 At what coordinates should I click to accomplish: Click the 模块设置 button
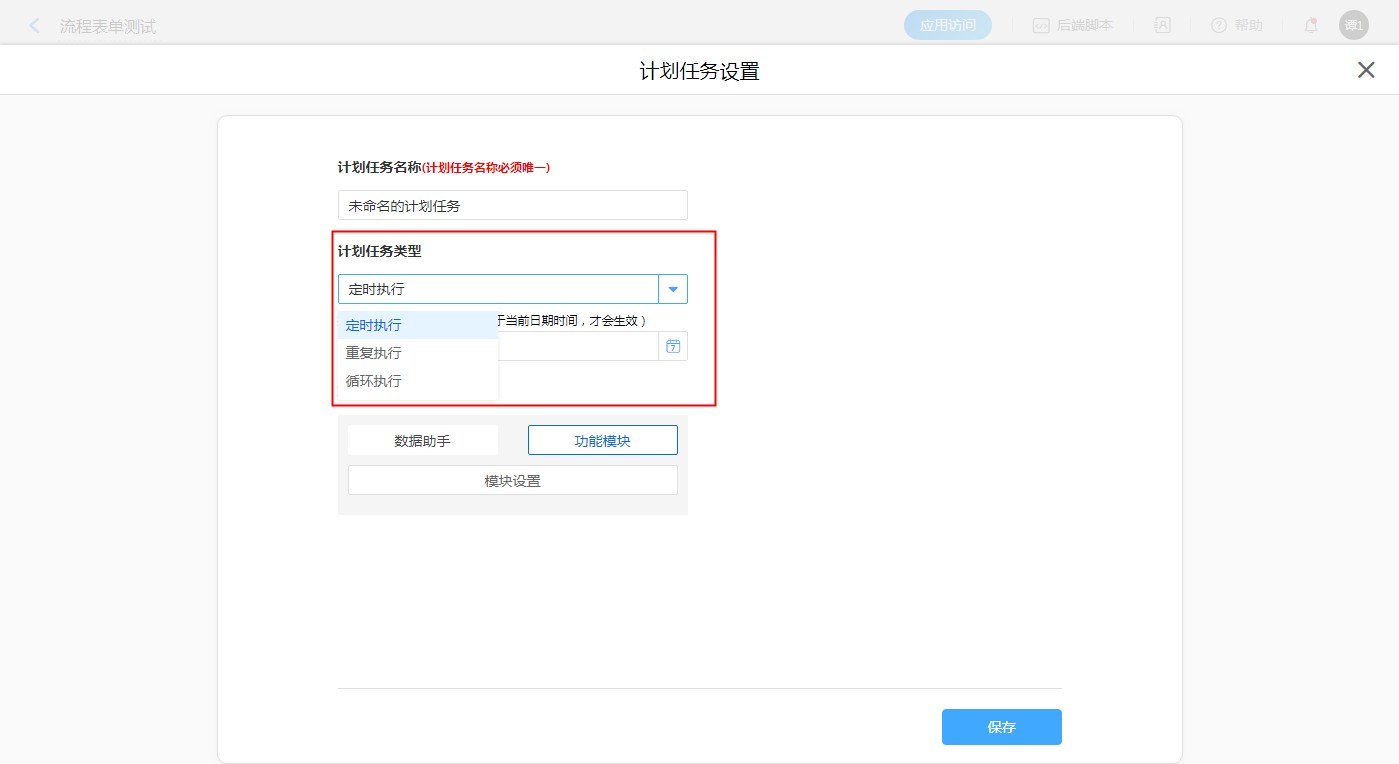(512, 480)
